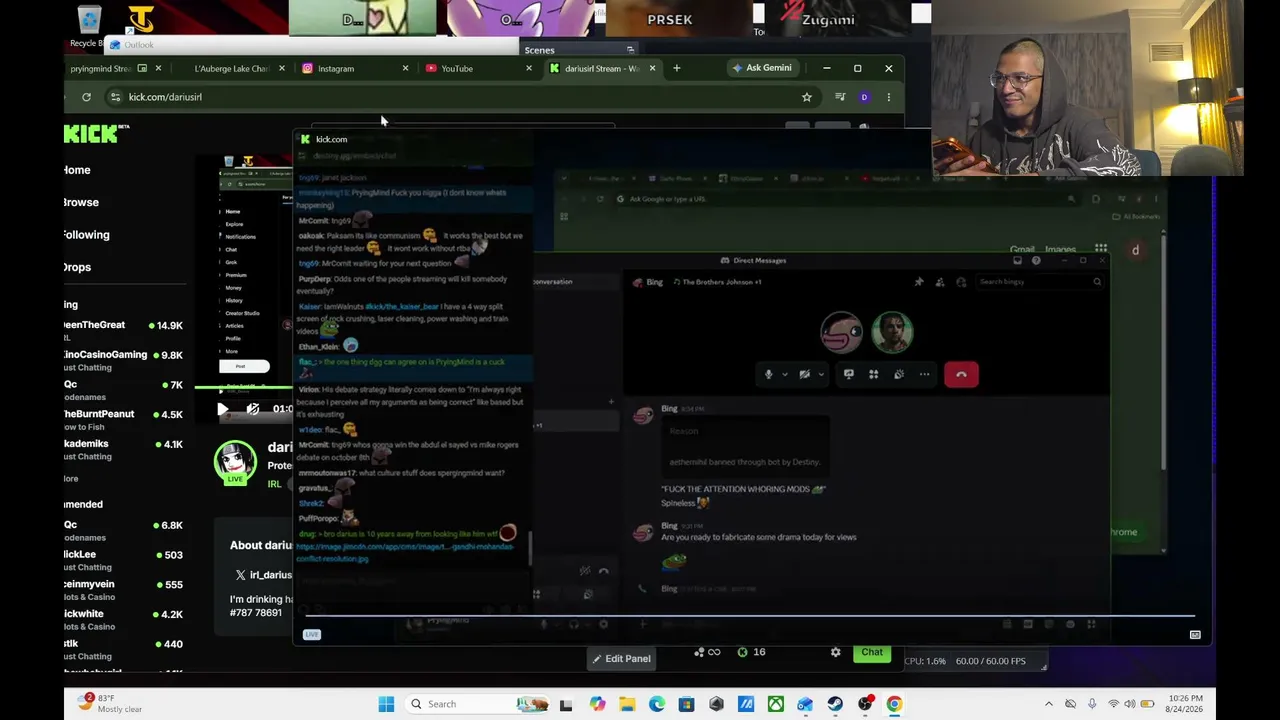Switch to the L'Auberge Lake Charles tab
The height and width of the screenshot is (720, 1280).
(x=232, y=69)
